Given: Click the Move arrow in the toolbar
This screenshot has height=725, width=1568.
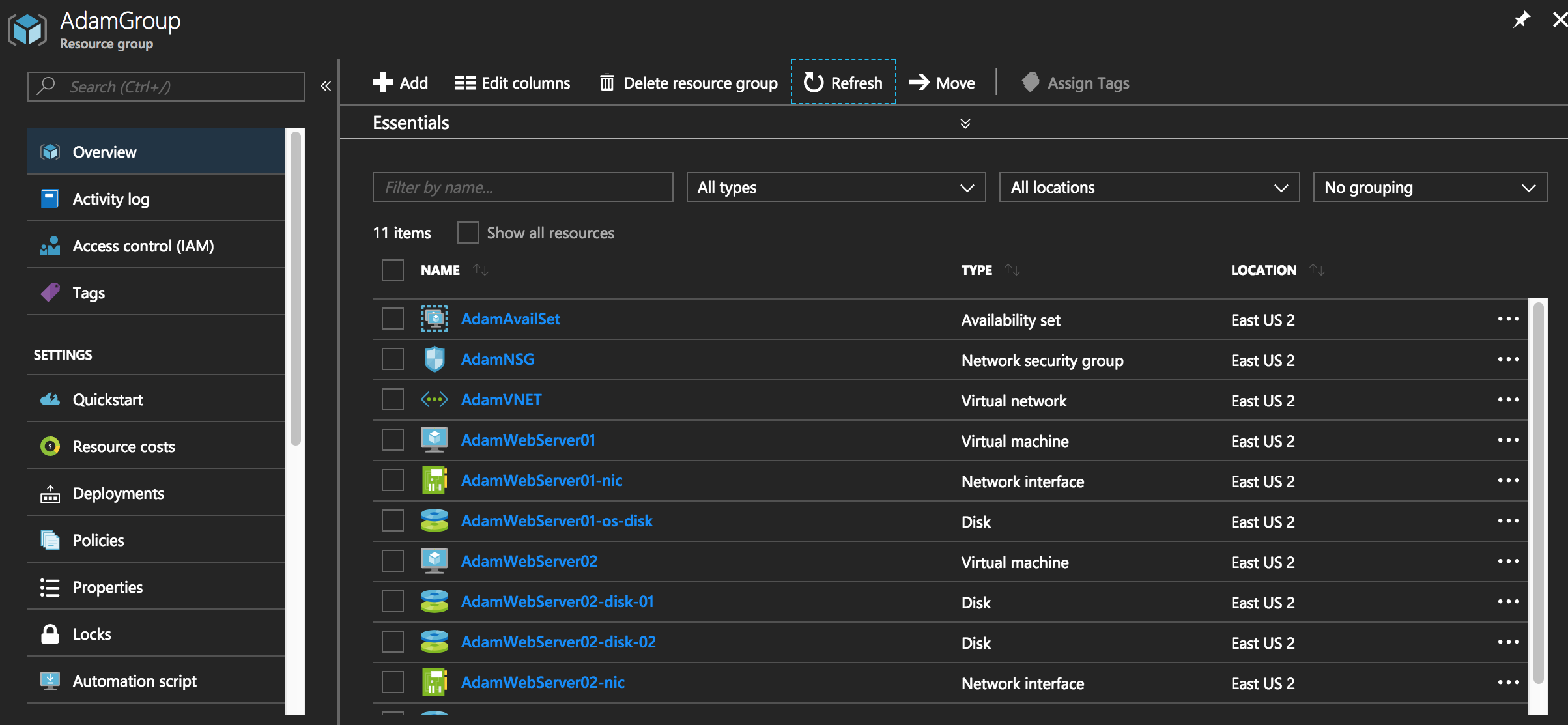Looking at the screenshot, I should tap(919, 83).
